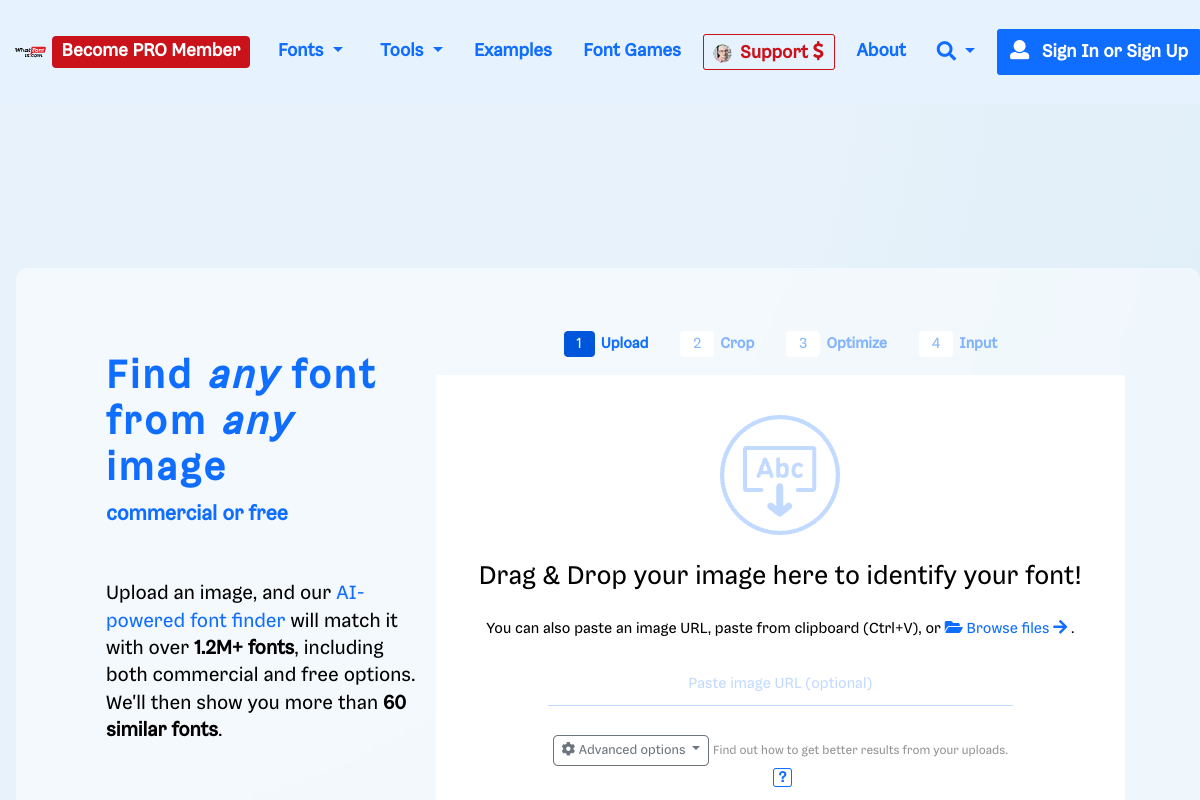Click the gear icon in Advanced options
Image resolution: width=1200 pixels, height=800 pixels.
[x=568, y=750]
